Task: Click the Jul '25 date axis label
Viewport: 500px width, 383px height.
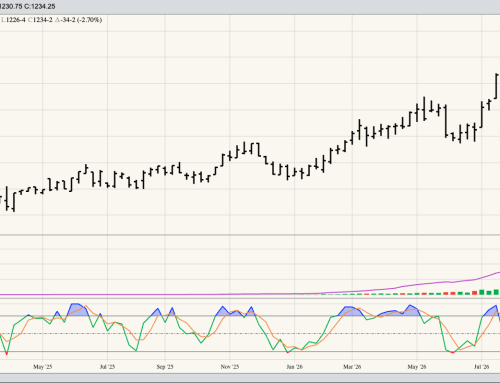Action: (107, 367)
